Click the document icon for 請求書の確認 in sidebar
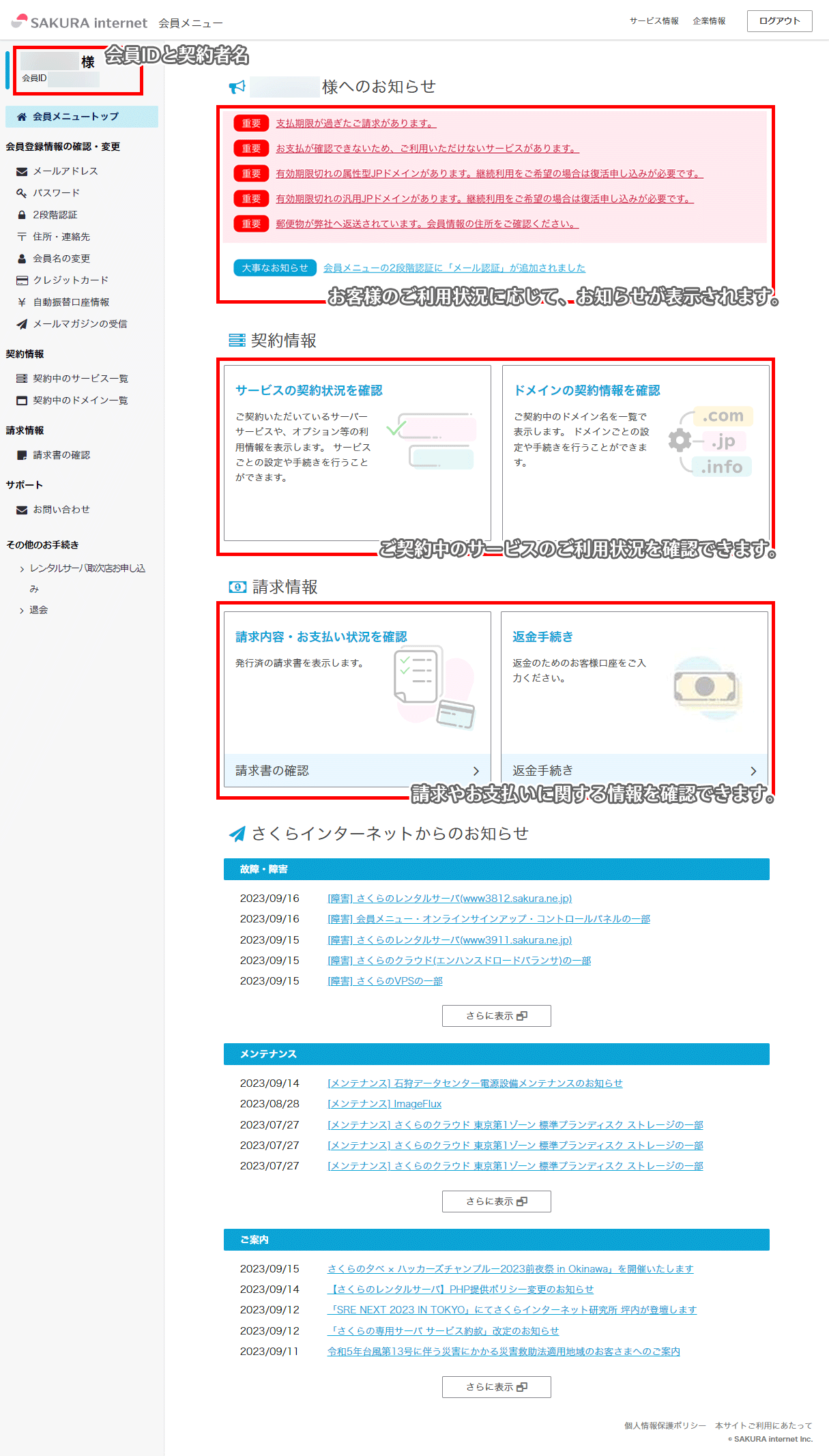 click(22, 455)
